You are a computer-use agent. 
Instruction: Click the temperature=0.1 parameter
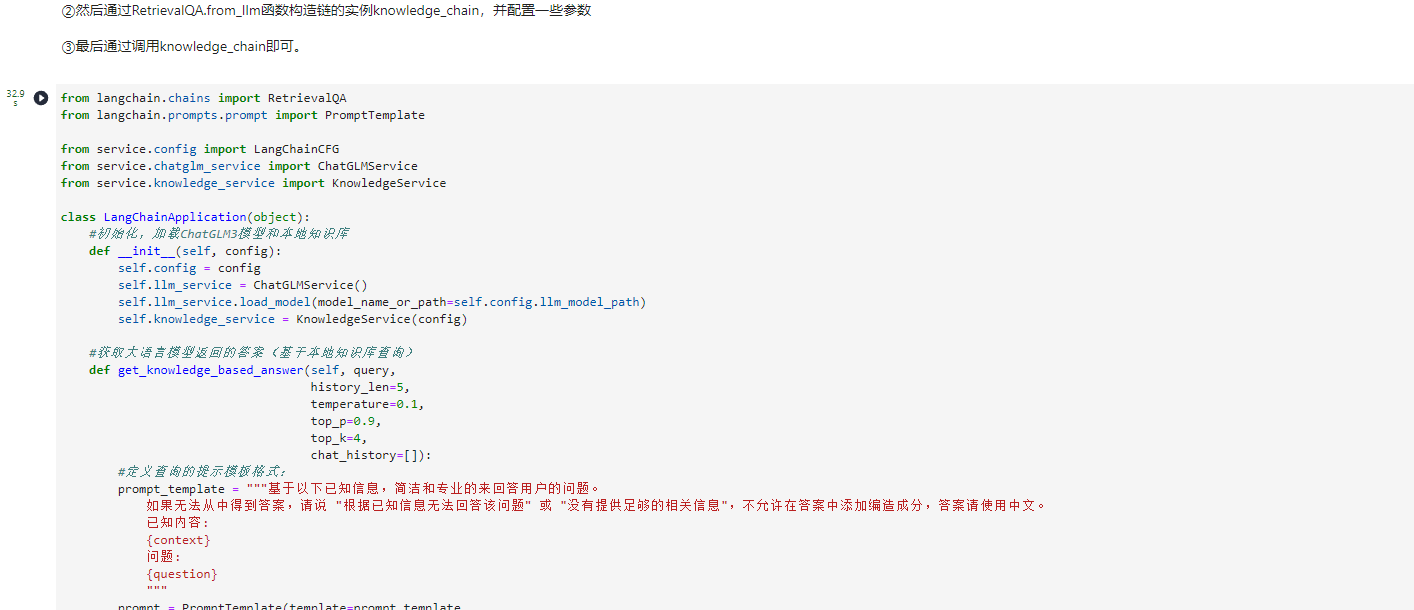coord(367,404)
